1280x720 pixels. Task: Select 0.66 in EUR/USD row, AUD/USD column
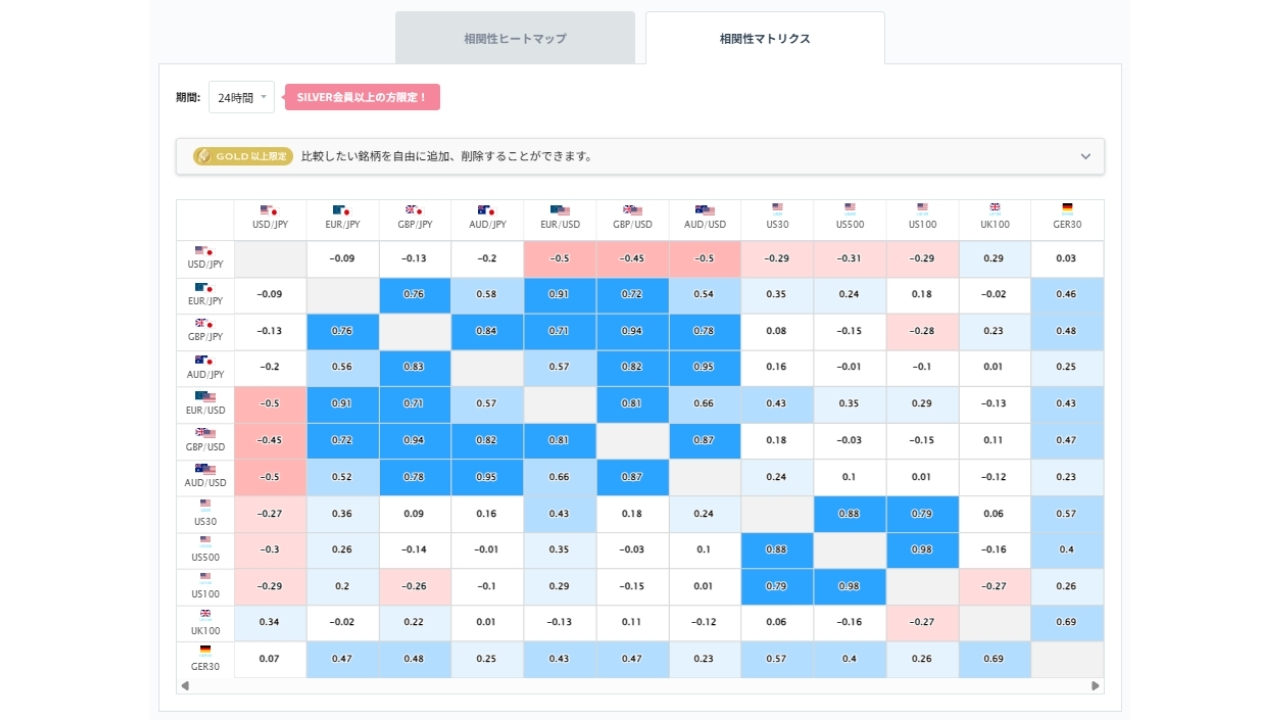705,404
